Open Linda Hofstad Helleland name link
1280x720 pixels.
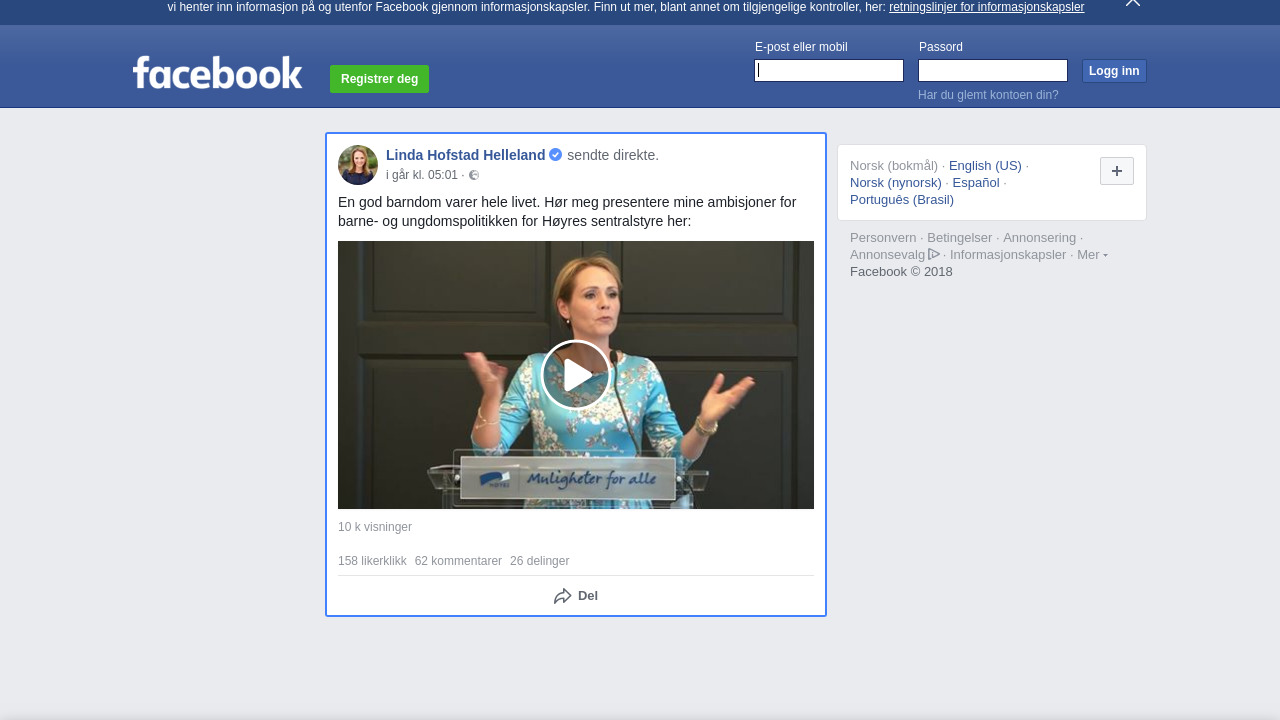[x=466, y=155]
